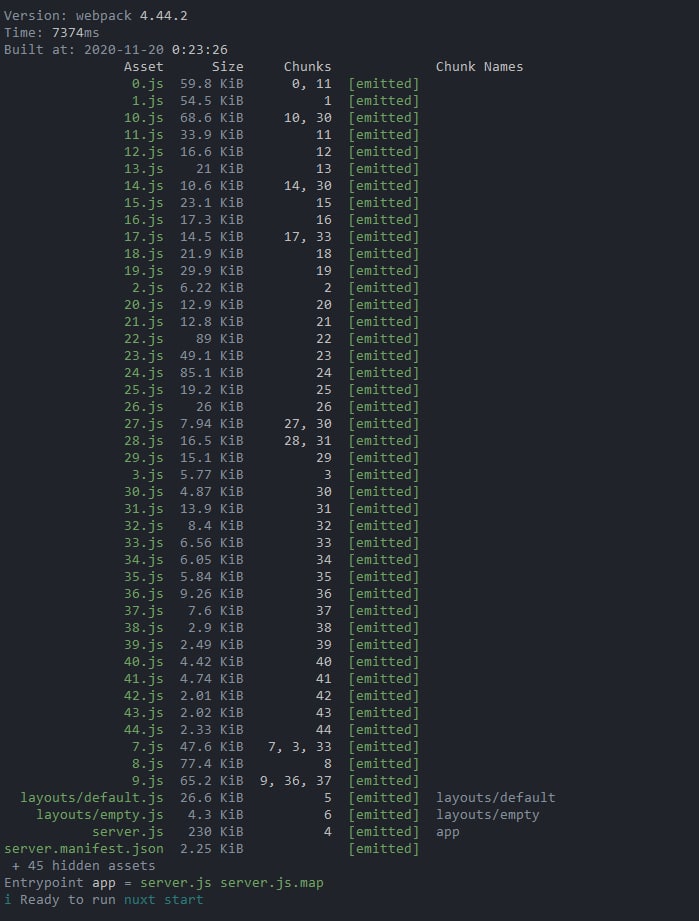The image size is (699, 921).
Task: Click chunks '7, 3, 33' in the 7.js row
Action: tap(300, 748)
